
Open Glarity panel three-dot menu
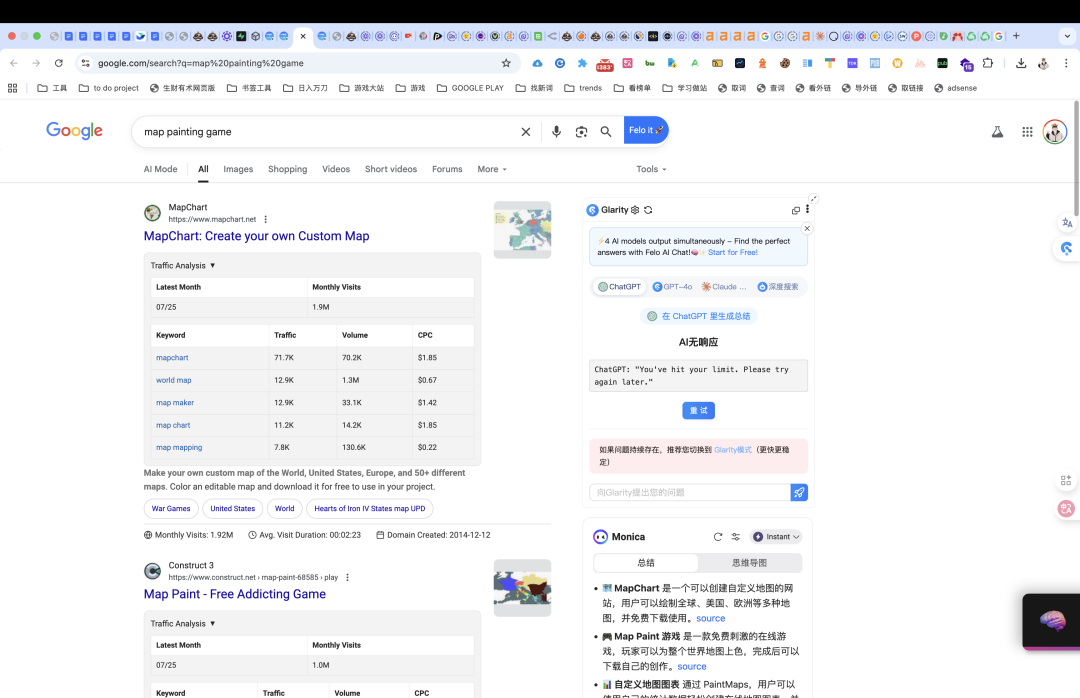click(807, 209)
